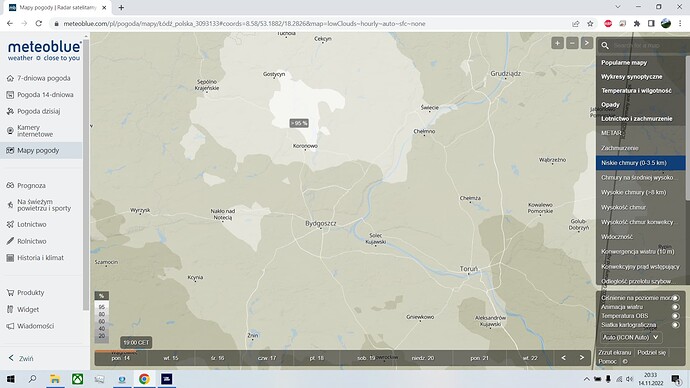Jump to czw. 17 on the timeline
Viewport: 690px width, 388px height.
click(x=267, y=358)
